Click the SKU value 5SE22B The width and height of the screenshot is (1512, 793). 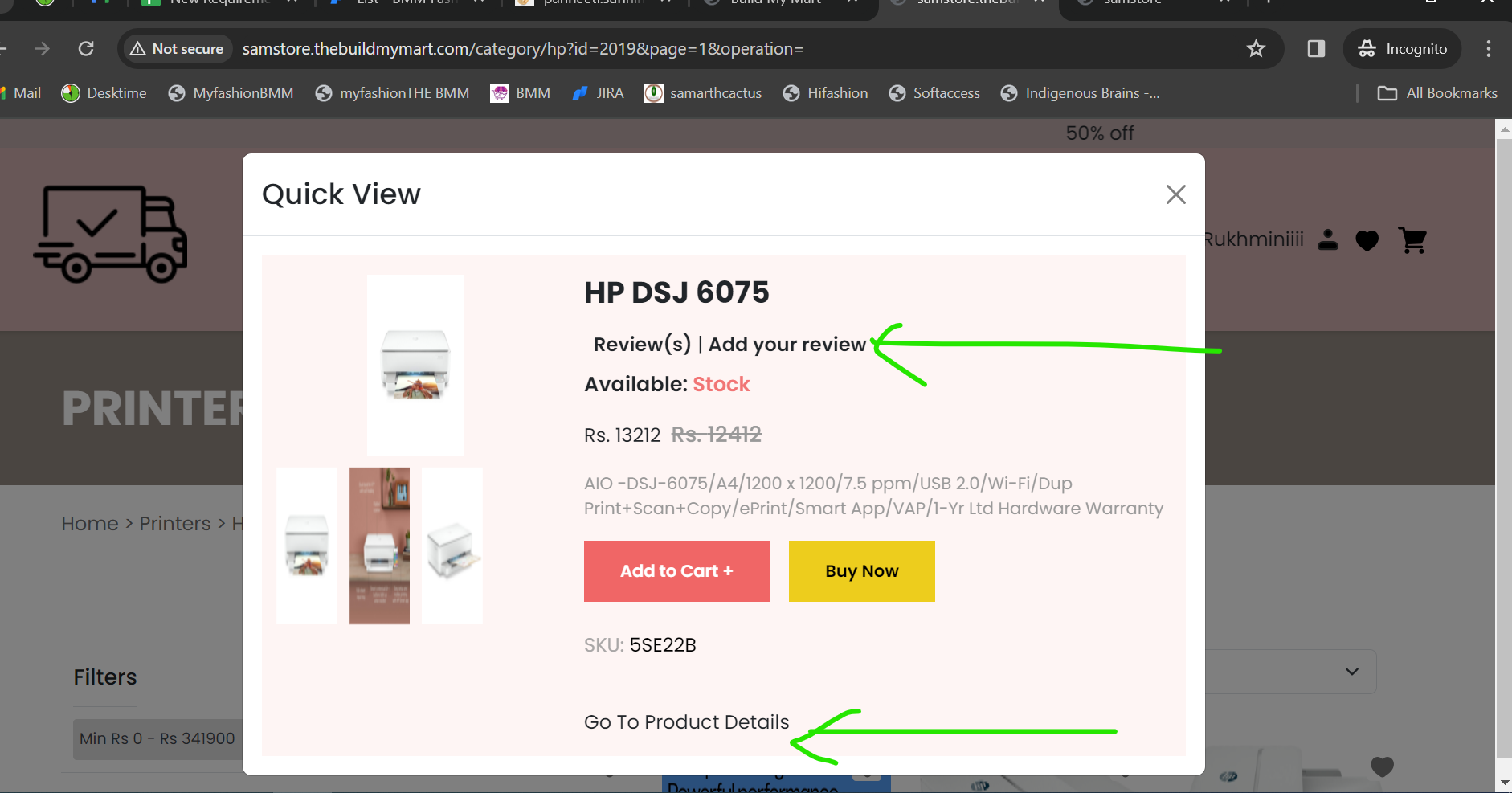[663, 645]
